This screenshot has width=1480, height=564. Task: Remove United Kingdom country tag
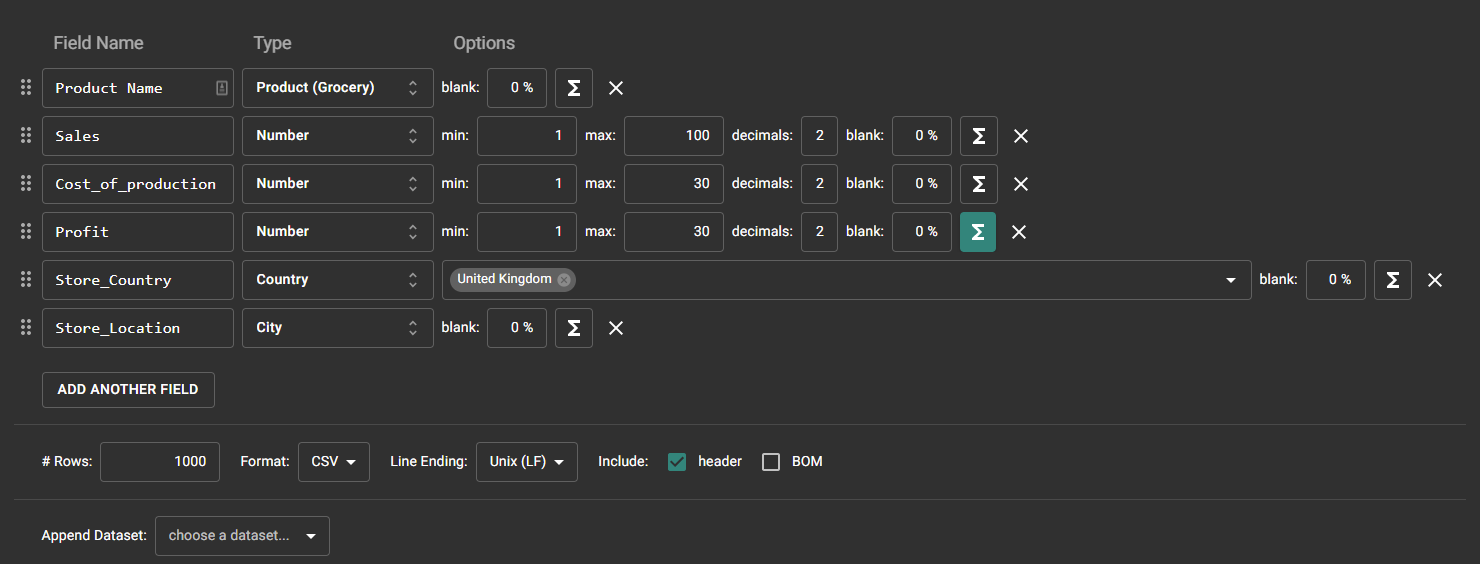(x=564, y=280)
